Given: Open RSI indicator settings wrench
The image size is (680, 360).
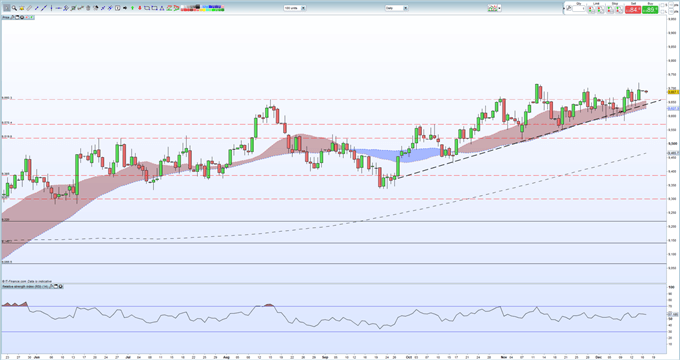Looking at the screenshot, I should pyautogui.click(x=51, y=286).
